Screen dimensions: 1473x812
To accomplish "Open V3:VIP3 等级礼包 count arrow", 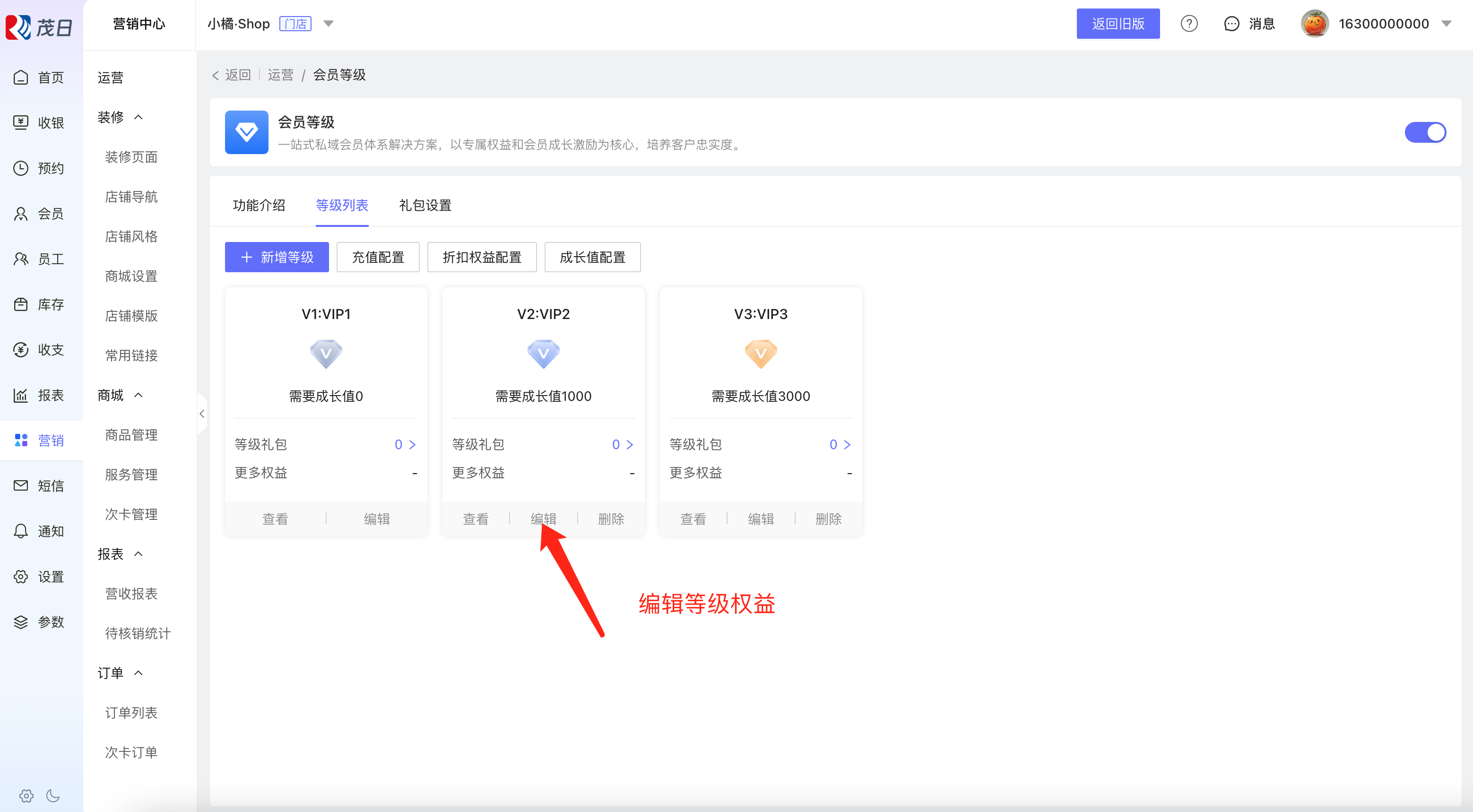I will 847,444.
